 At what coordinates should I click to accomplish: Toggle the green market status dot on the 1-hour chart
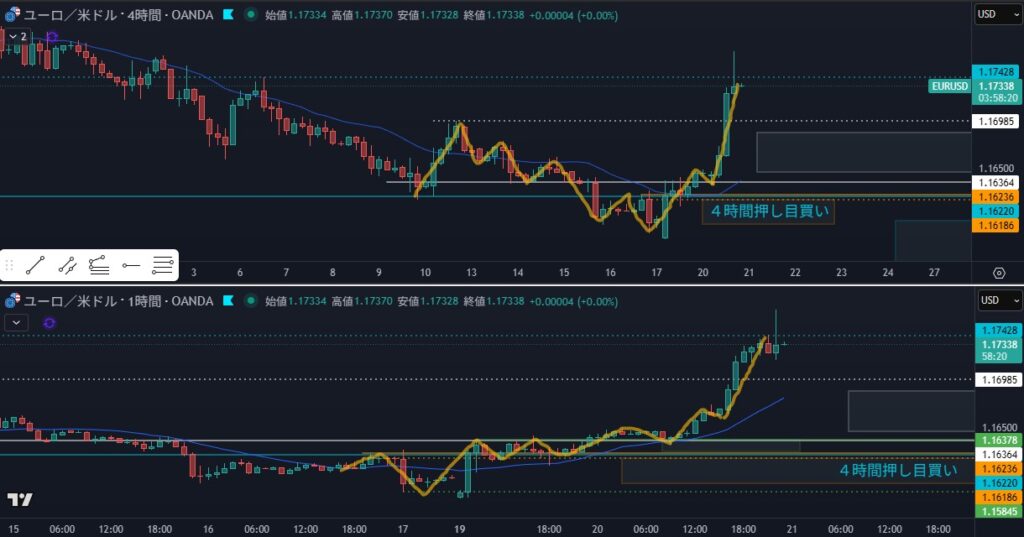[249, 300]
